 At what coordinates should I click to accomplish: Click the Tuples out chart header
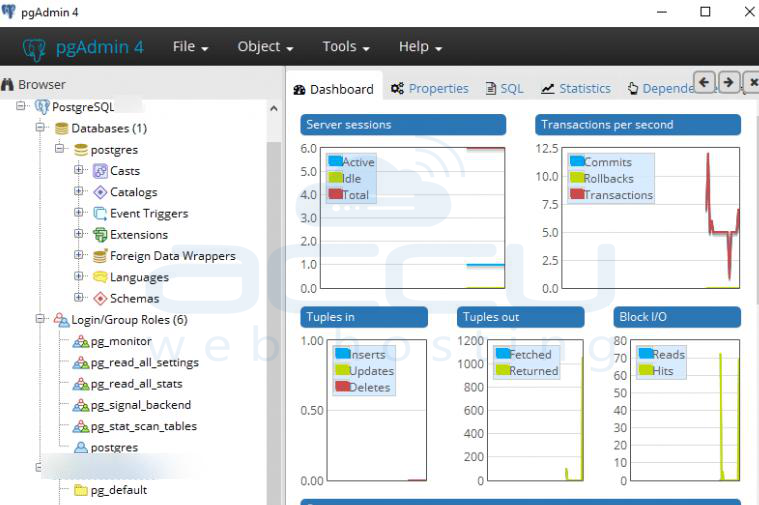[520, 317]
